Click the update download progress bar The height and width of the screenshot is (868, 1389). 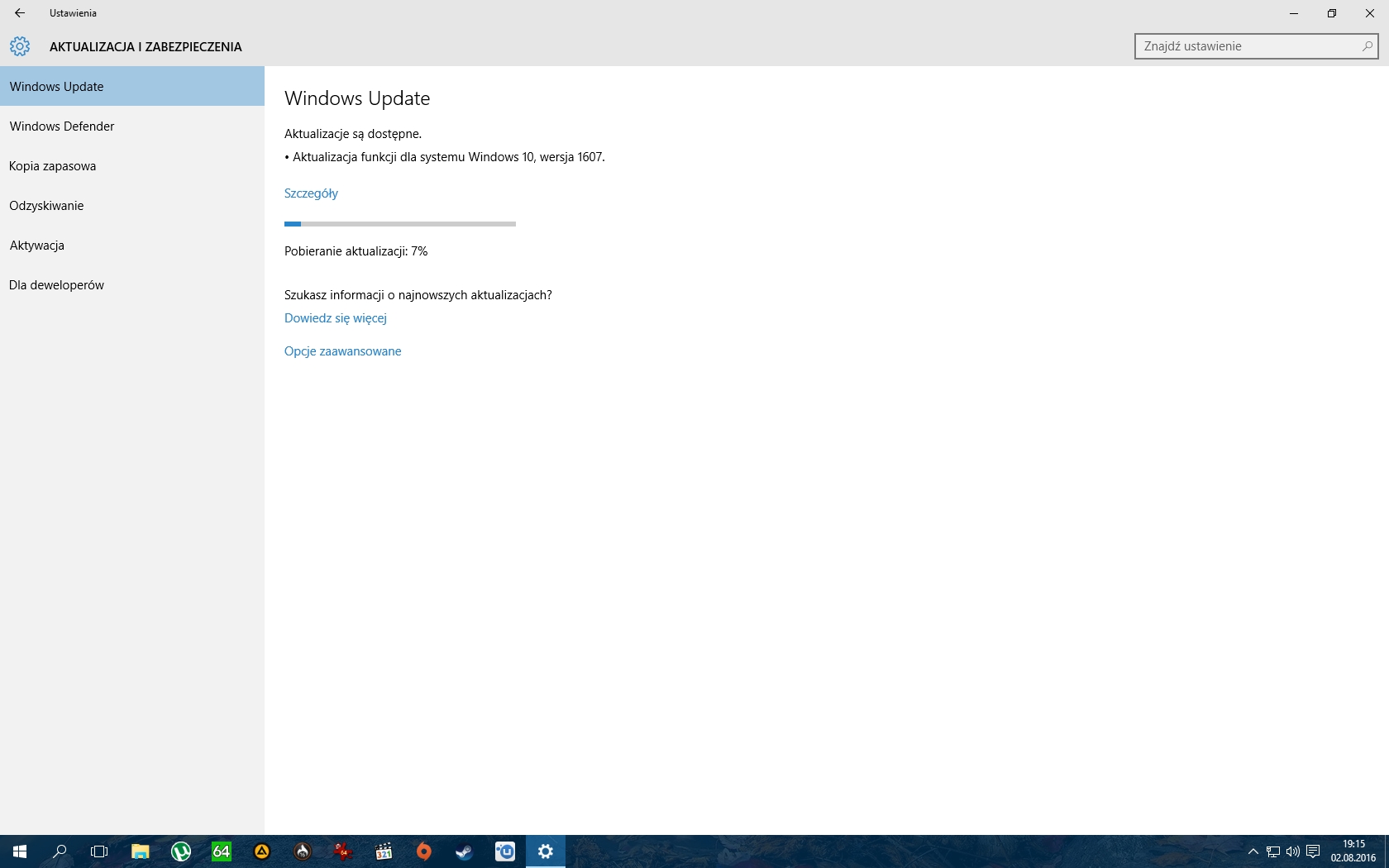[x=400, y=224]
